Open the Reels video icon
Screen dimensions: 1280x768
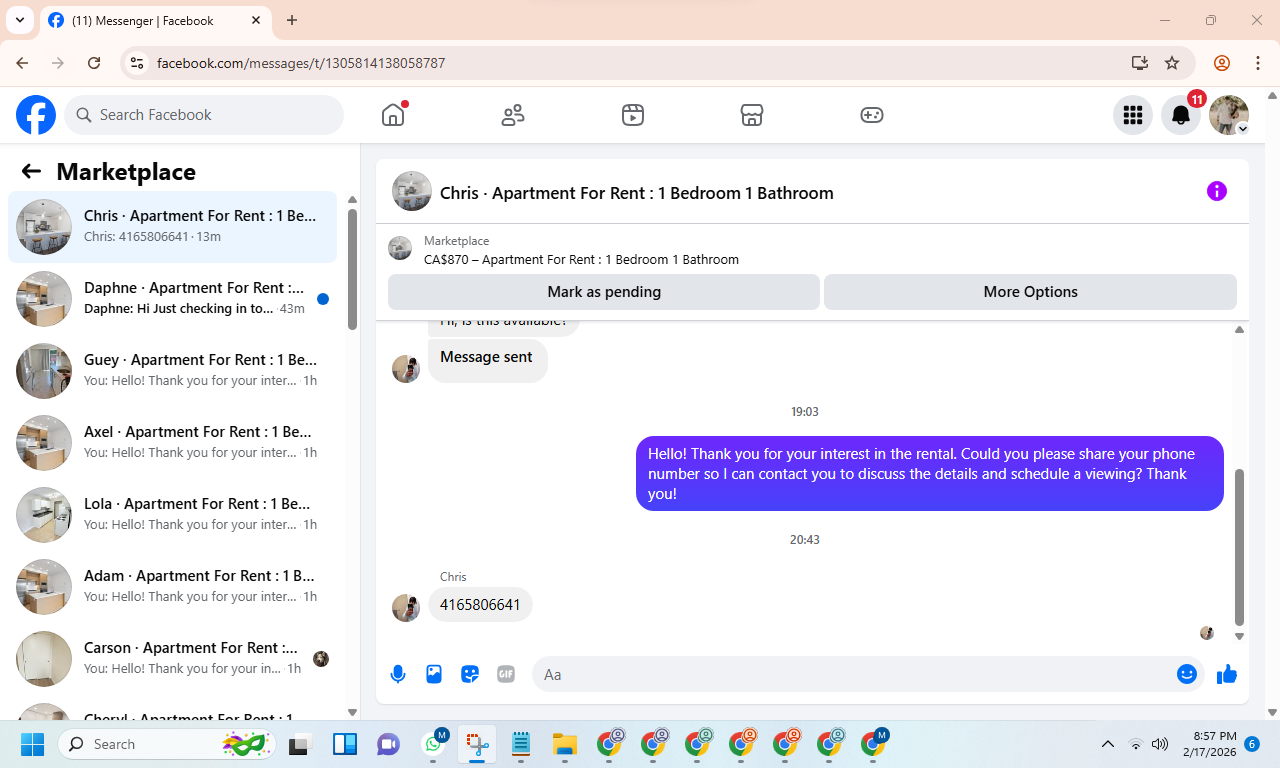coord(632,115)
